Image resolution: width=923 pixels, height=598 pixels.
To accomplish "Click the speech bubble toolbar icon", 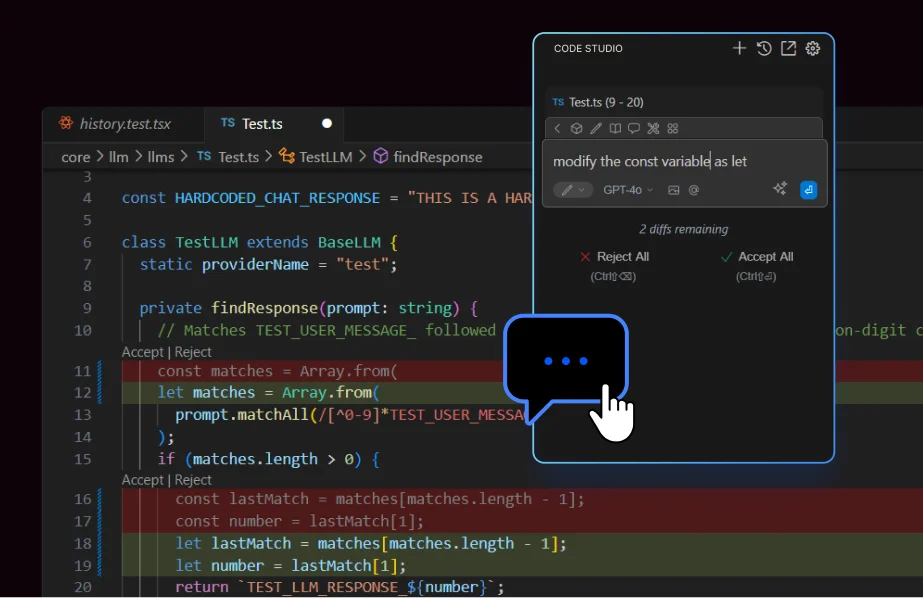I will click(x=634, y=128).
